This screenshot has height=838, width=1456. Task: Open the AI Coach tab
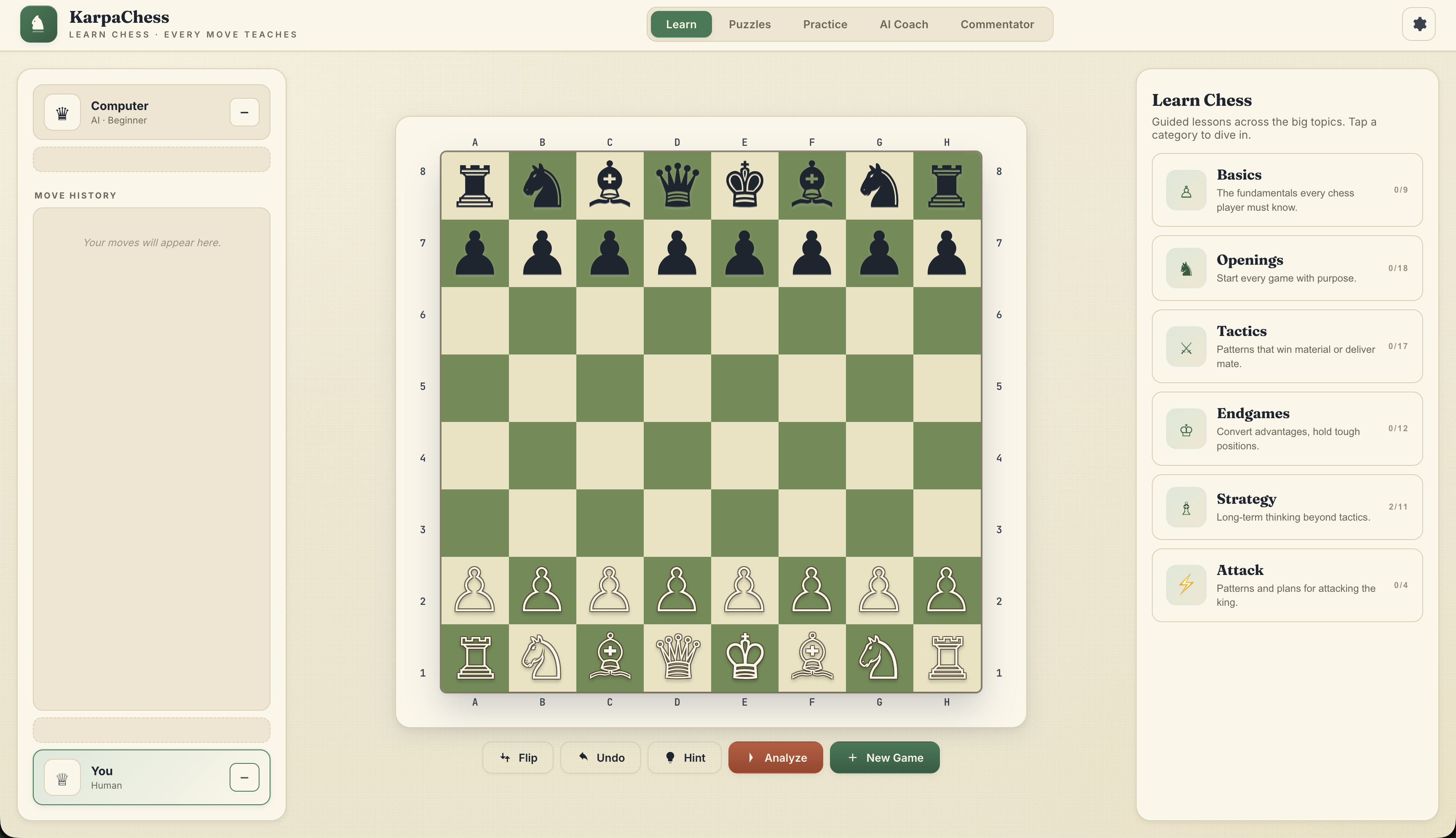(903, 24)
